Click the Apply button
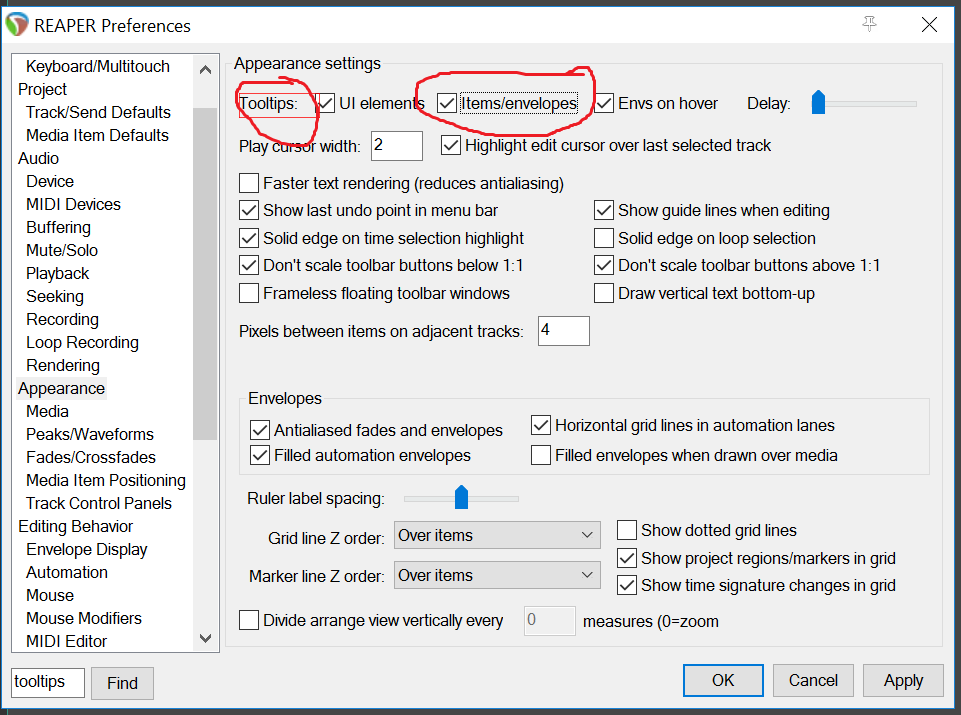 [x=903, y=680]
